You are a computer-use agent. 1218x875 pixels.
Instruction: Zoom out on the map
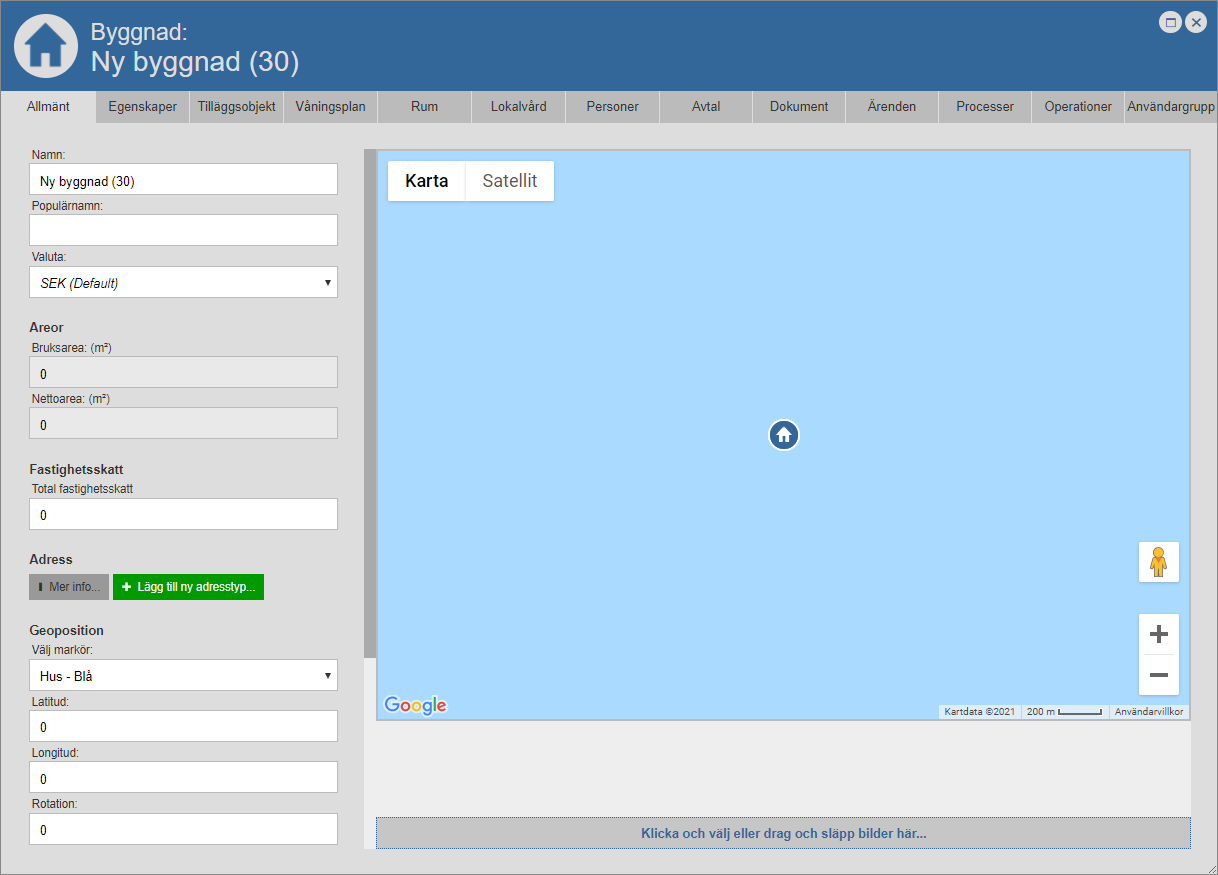[1158, 675]
